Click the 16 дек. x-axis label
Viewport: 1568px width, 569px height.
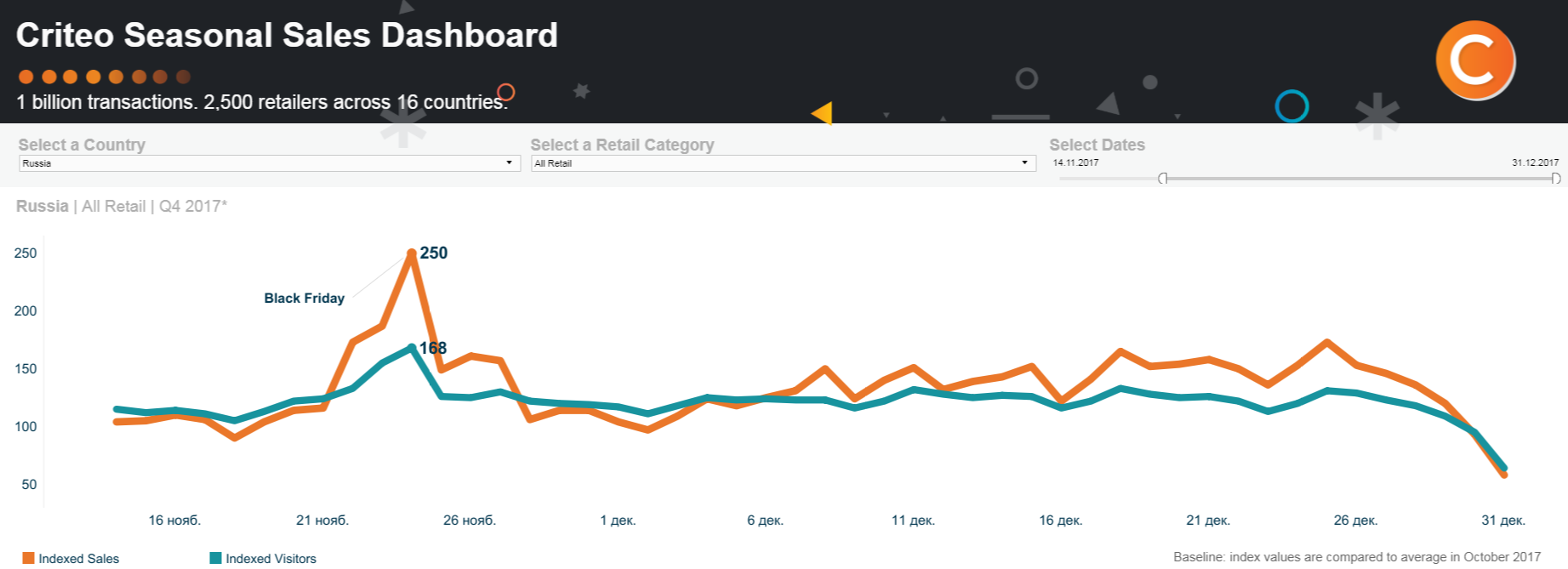click(x=1061, y=521)
